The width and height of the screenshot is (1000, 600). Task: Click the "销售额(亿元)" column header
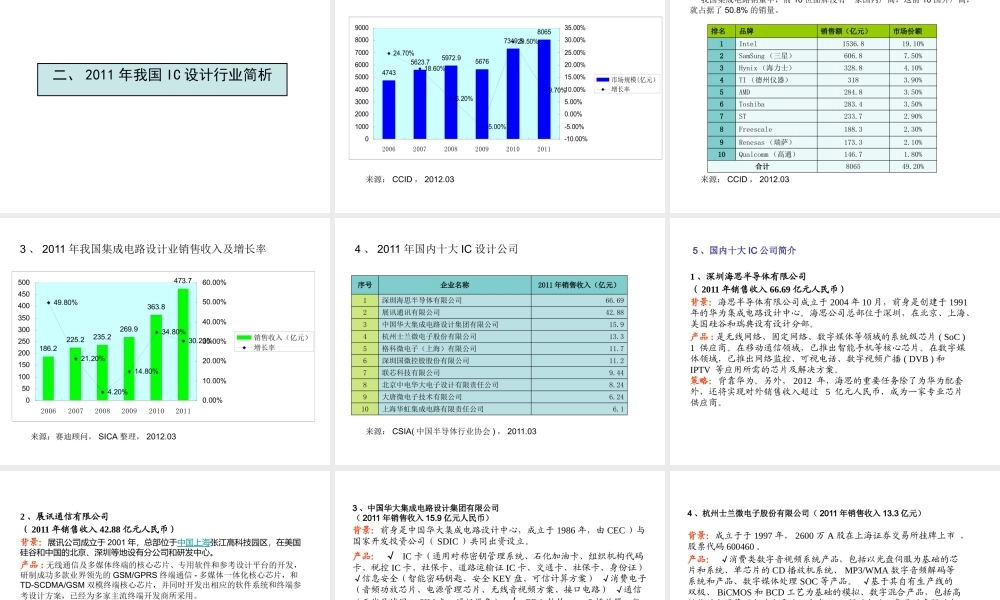tap(853, 31)
